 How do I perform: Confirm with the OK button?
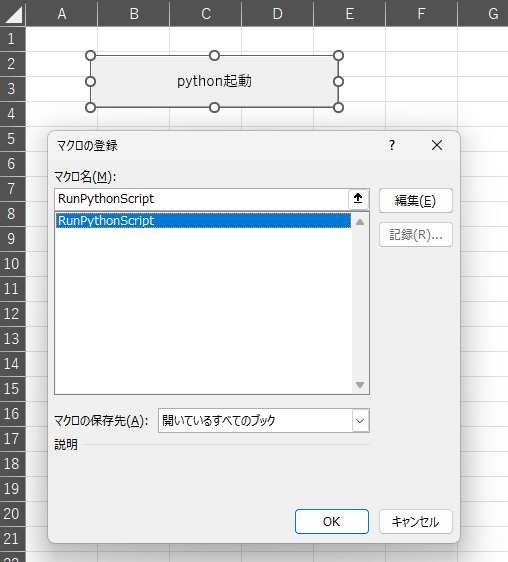click(x=332, y=521)
